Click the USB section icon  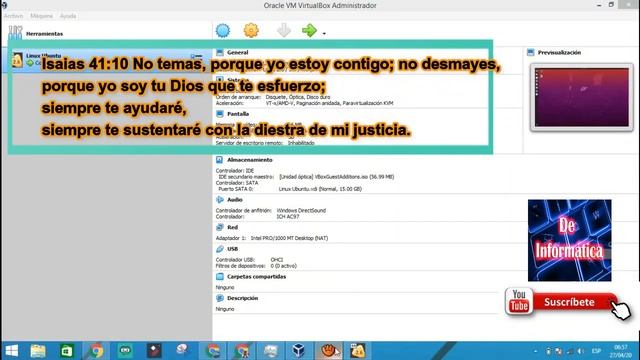[220, 249]
